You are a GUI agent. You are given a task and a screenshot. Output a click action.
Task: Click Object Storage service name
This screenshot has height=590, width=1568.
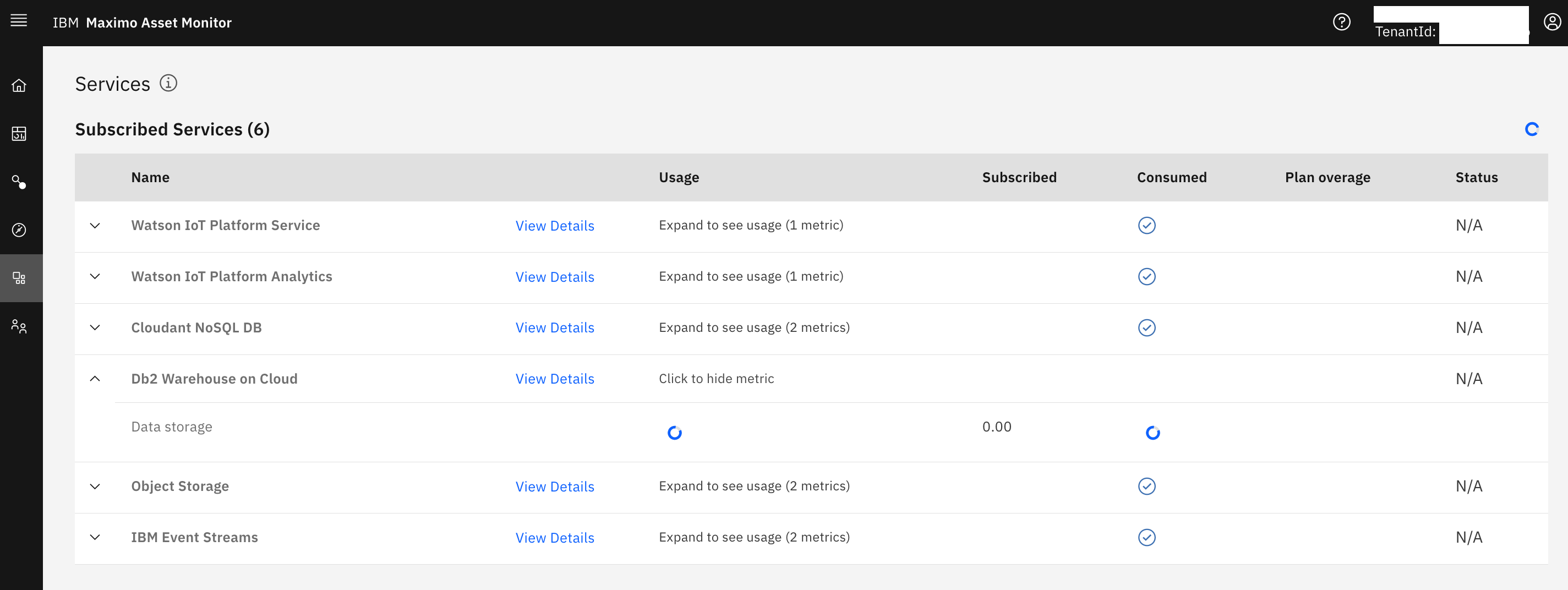[x=179, y=486]
